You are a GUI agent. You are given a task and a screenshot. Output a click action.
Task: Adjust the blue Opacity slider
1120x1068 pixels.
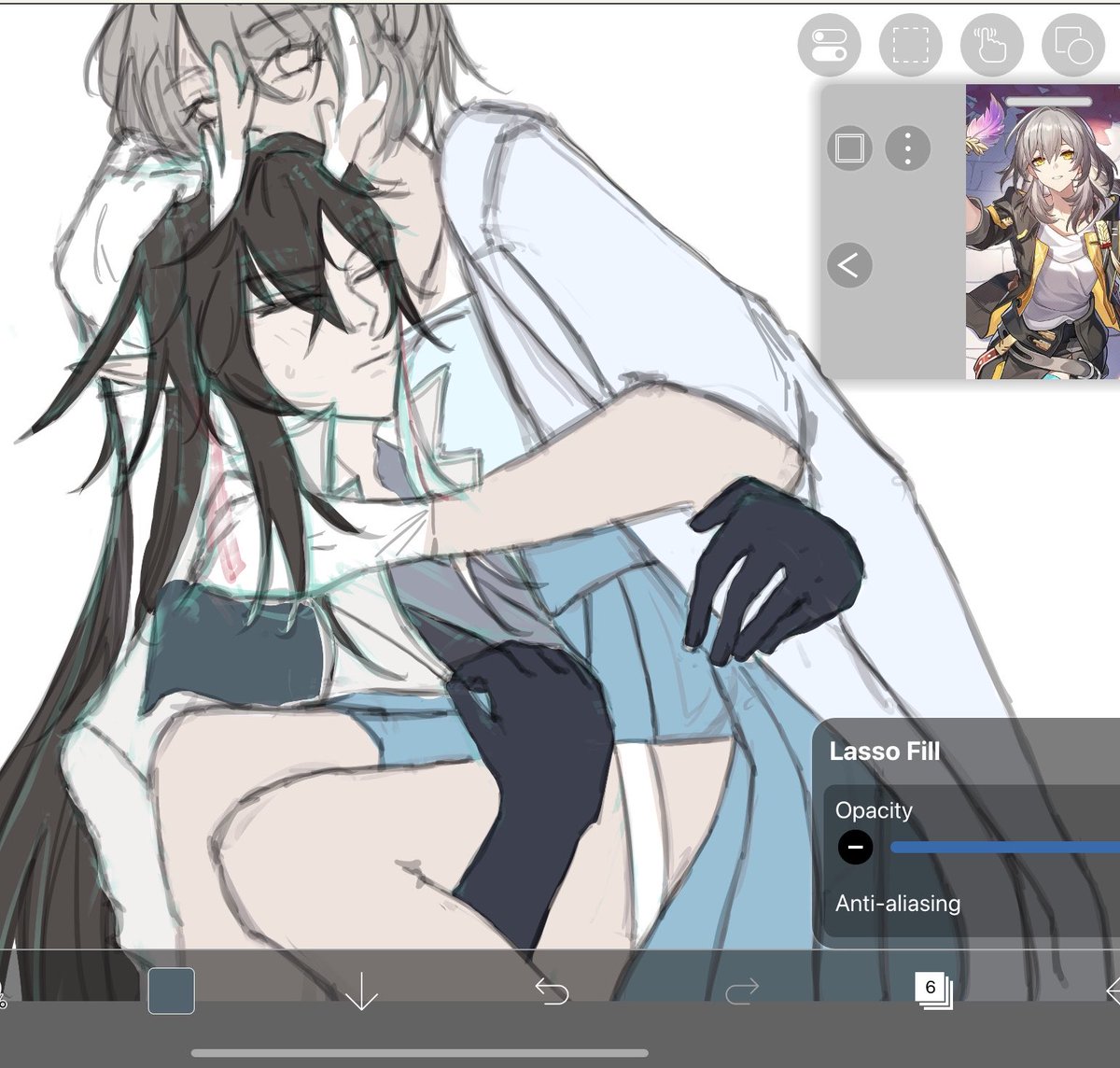[1005, 848]
